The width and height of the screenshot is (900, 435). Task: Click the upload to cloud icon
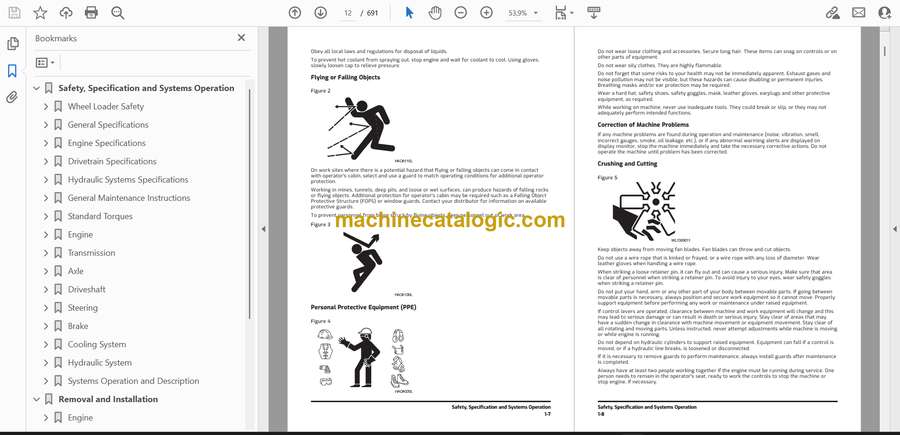(x=66, y=13)
